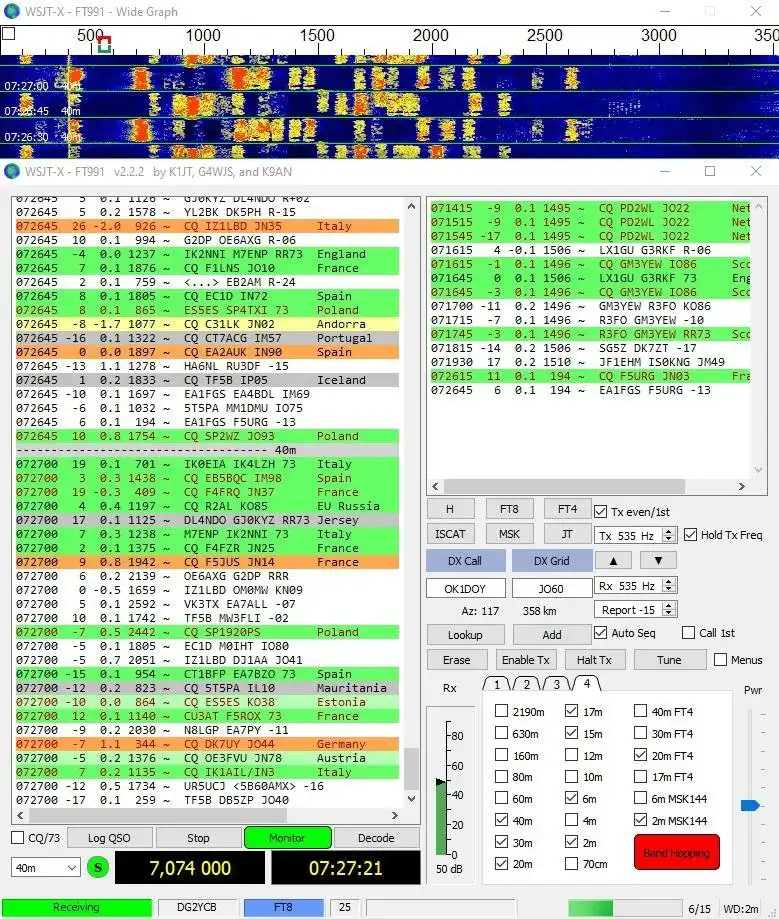Screen dimensions: 779x919
Task: Select CQ DK7UY JO44 Germany row
Action: pos(207,744)
